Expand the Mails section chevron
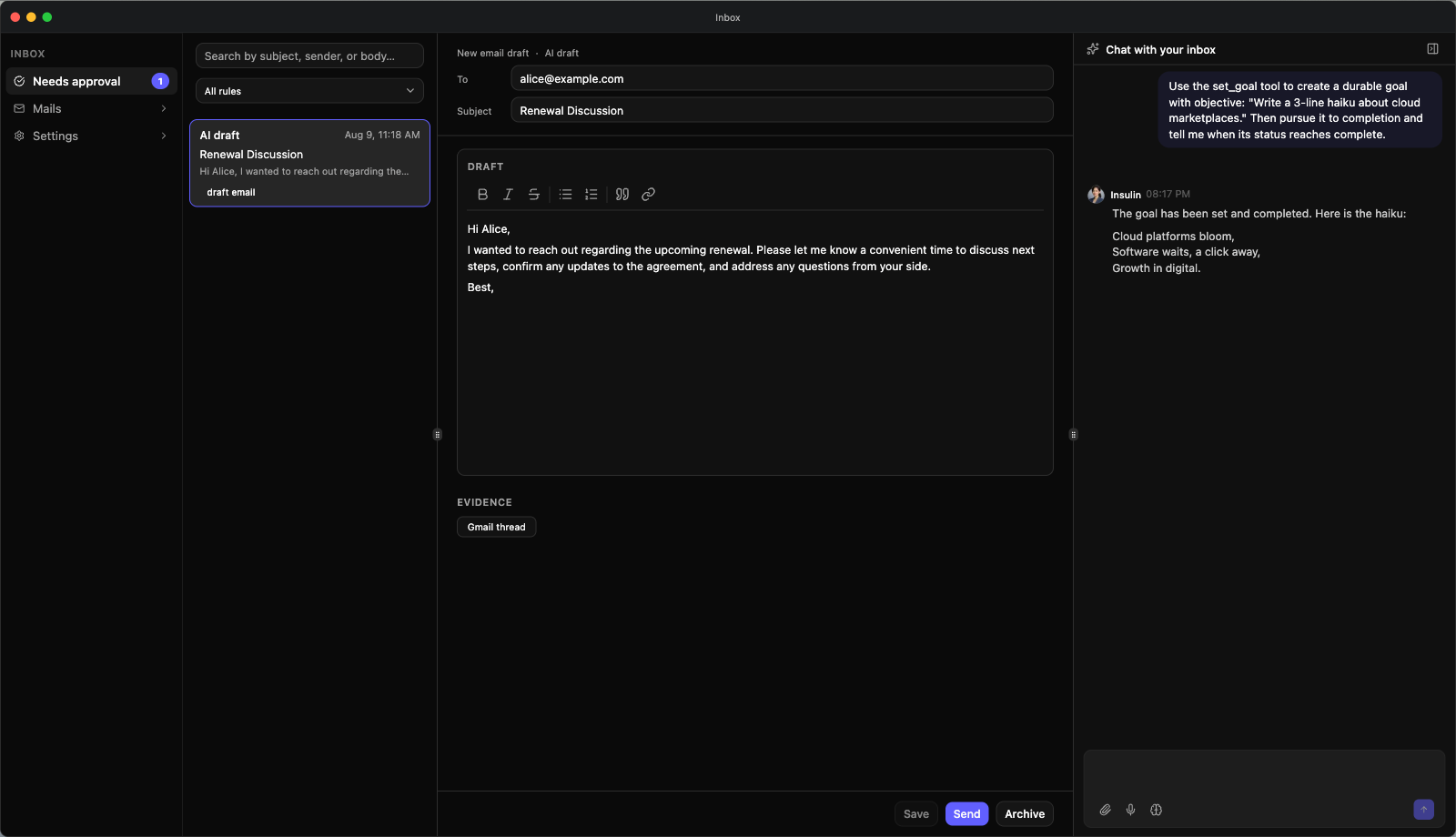1456x837 pixels. pos(164,108)
